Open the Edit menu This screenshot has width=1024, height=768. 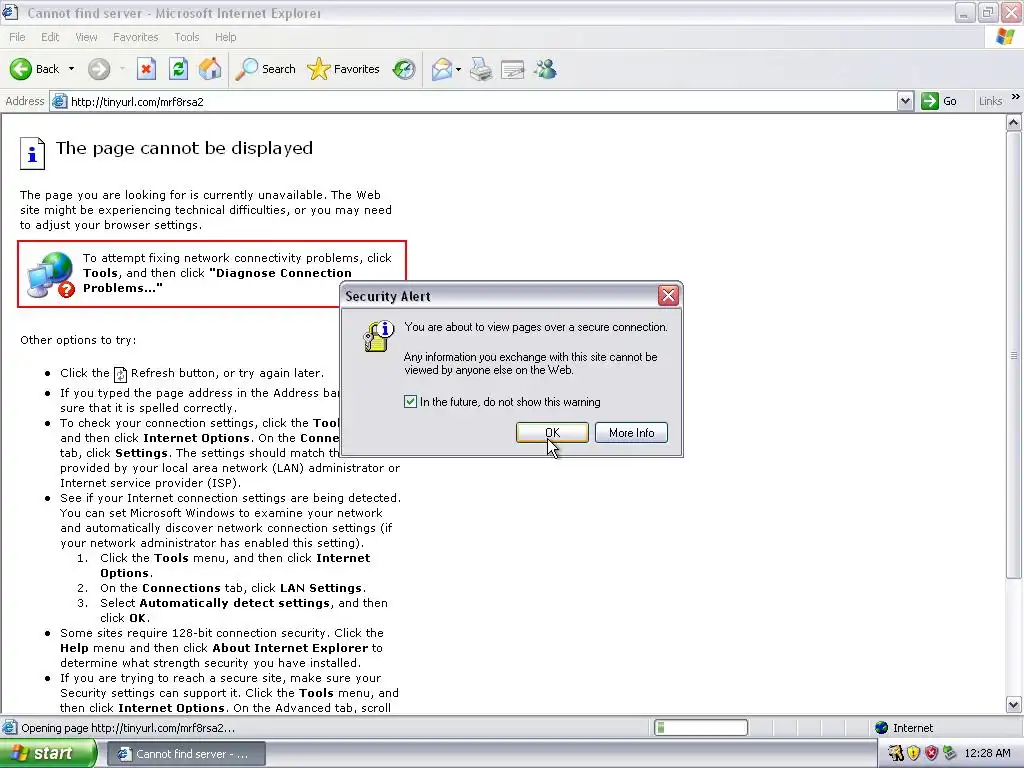click(x=50, y=37)
